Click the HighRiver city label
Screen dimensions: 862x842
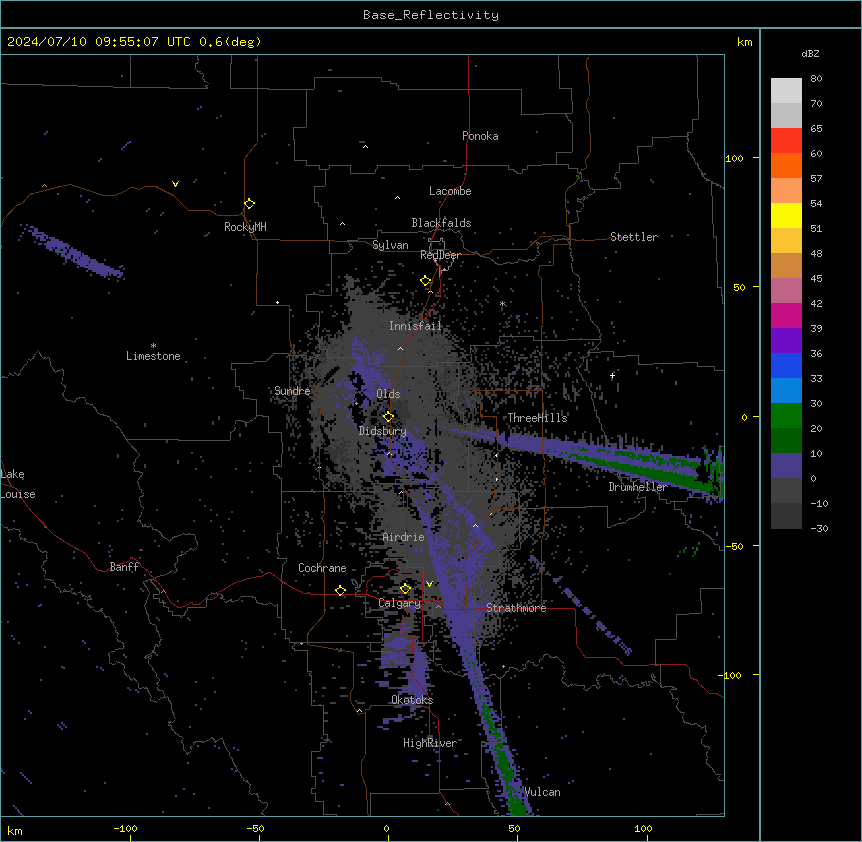pos(430,743)
